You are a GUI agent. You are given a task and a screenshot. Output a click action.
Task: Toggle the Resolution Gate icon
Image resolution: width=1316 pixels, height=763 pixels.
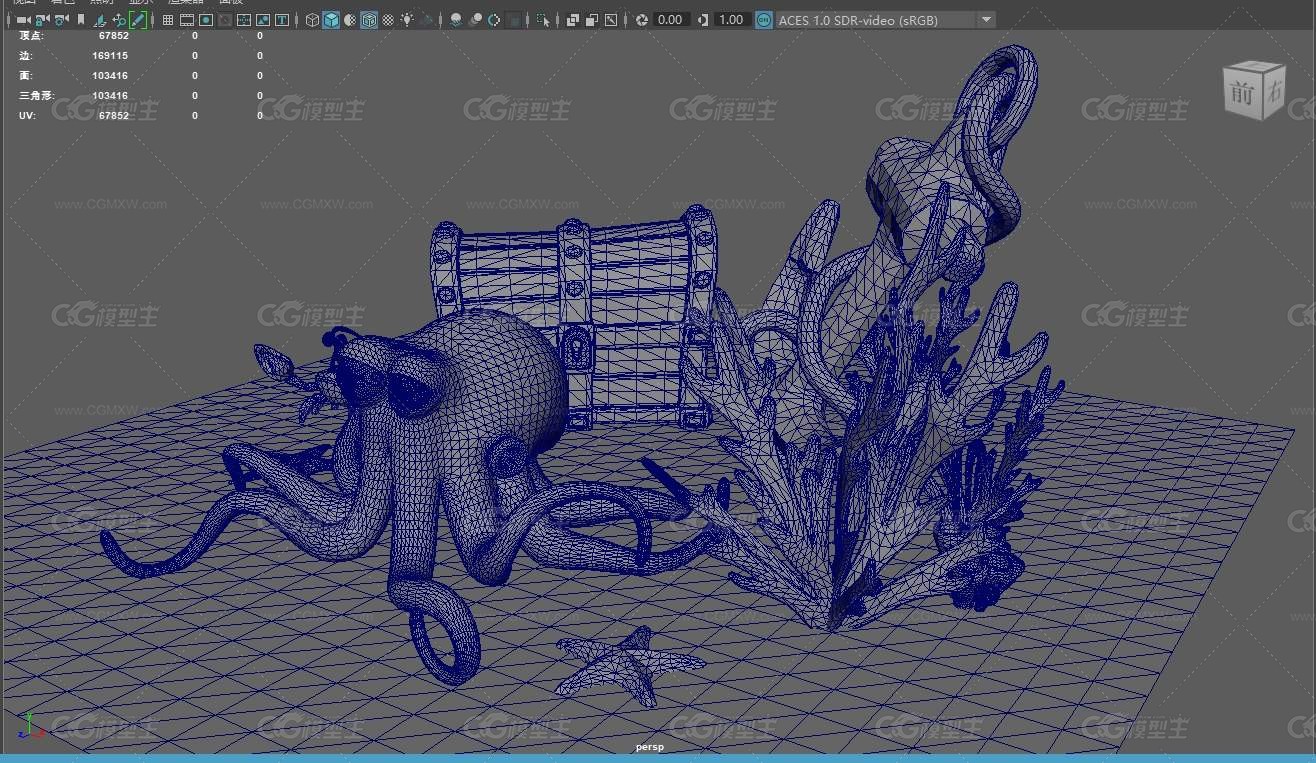pyautogui.click(x=206, y=20)
